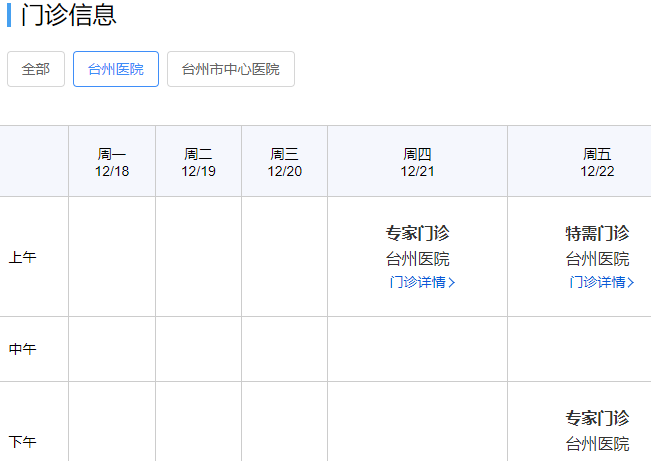Switch to the 台州医院 filter tab
Image resolution: width=651 pixels, height=461 pixels.
coord(116,70)
